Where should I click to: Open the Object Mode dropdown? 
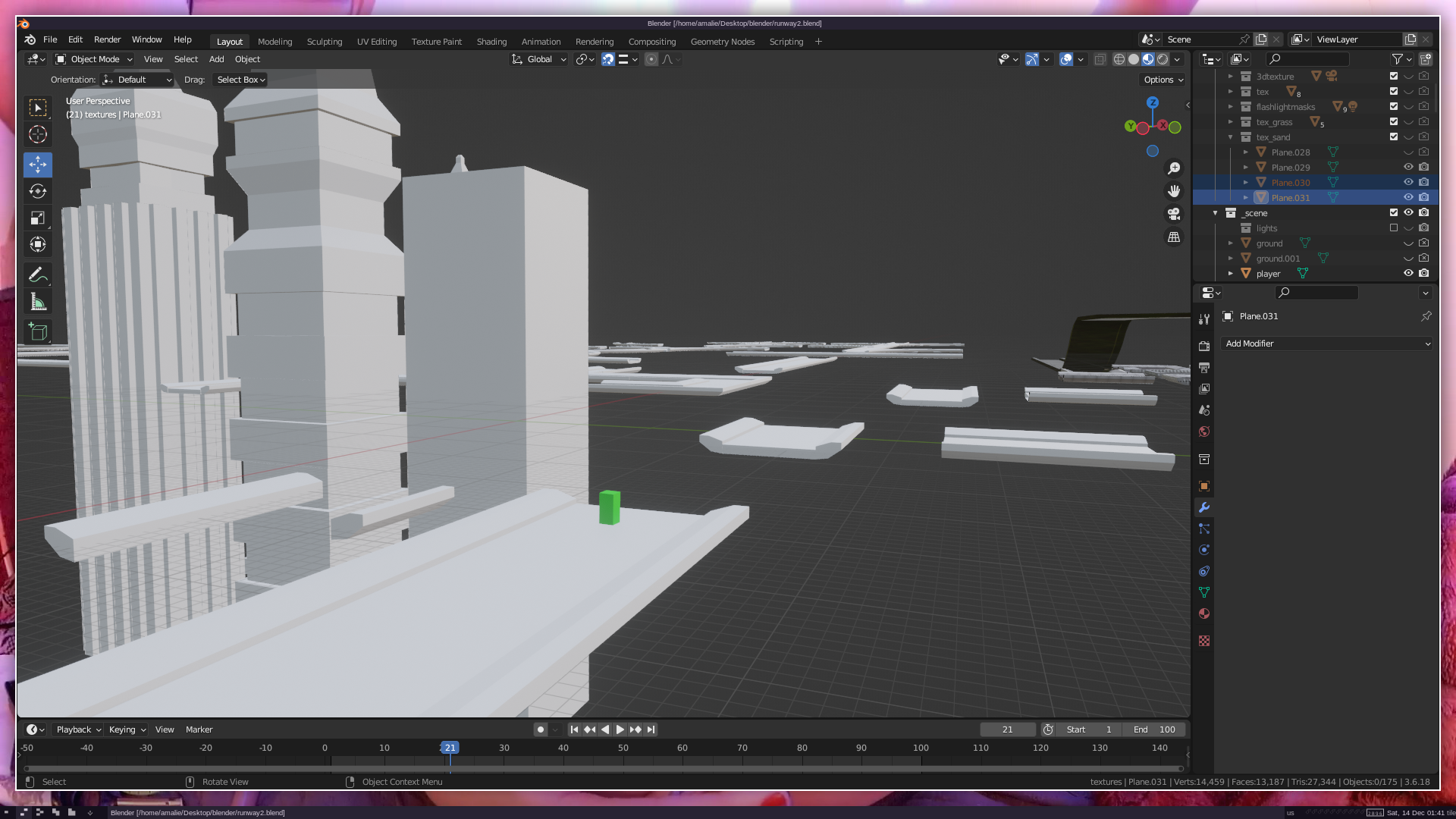point(94,59)
